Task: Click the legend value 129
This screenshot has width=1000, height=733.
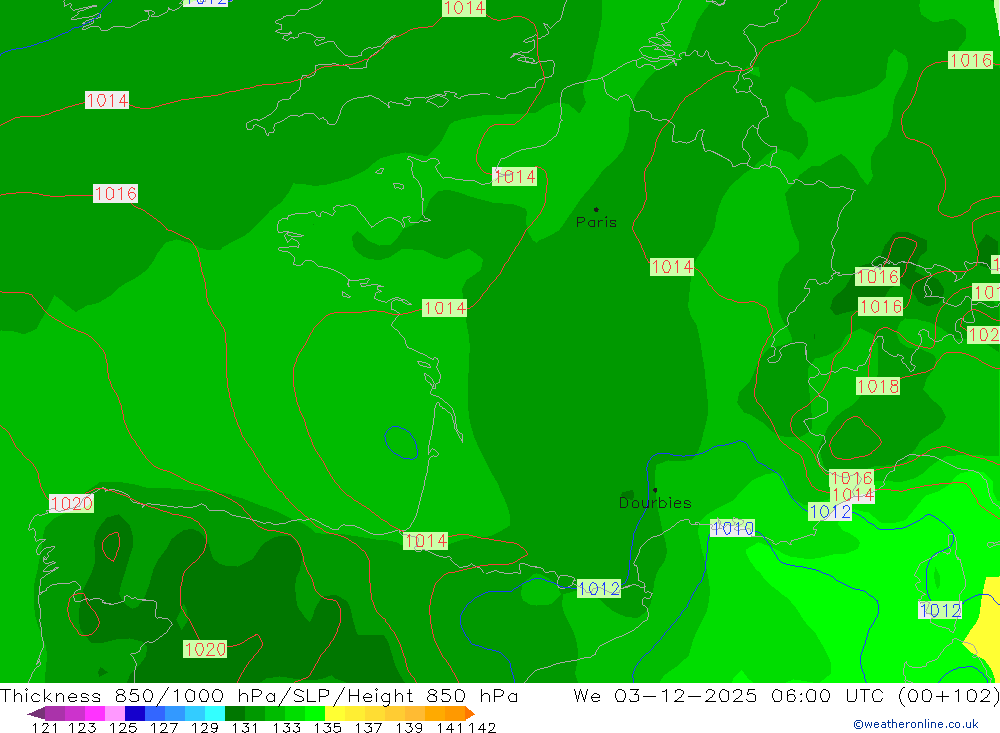Action: tap(205, 727)
